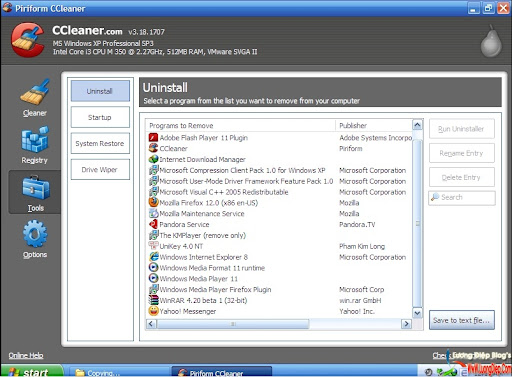This screenshot has height=377, width=512.
Task: Select the Internet Download Manager entry
Action: [202, 159]
